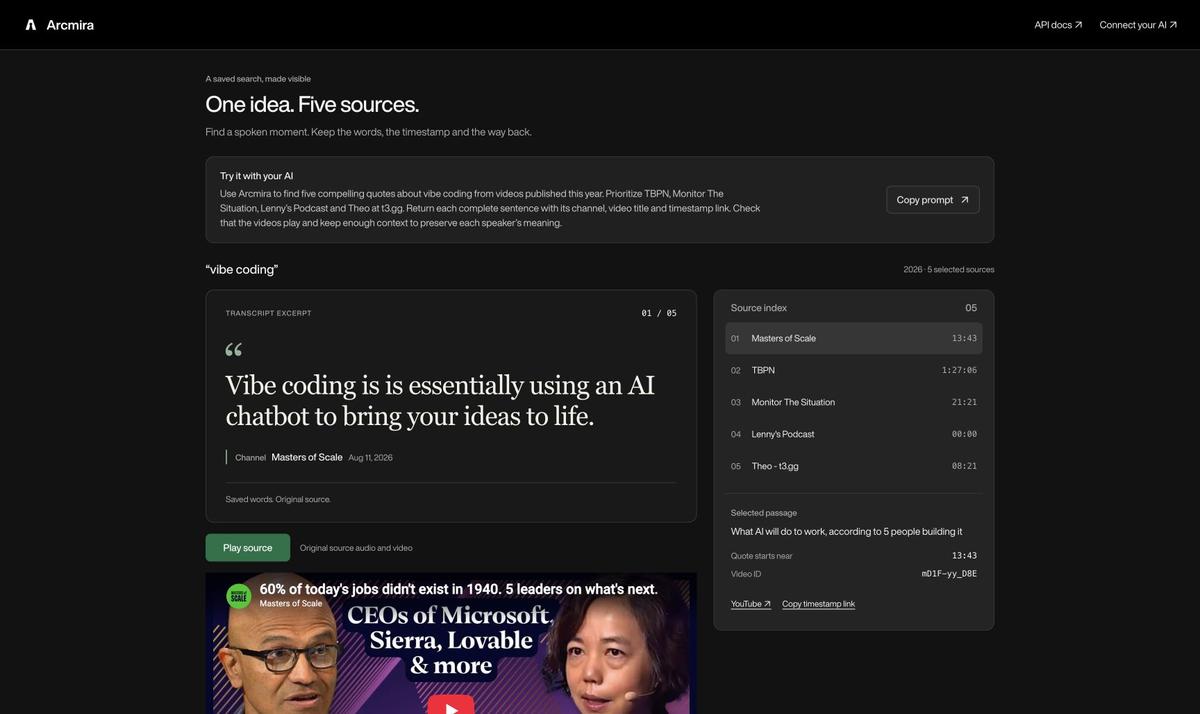Click the Saved words. Original source. note
Viewport: 1200px width, 714px height.
coord(278,499)
